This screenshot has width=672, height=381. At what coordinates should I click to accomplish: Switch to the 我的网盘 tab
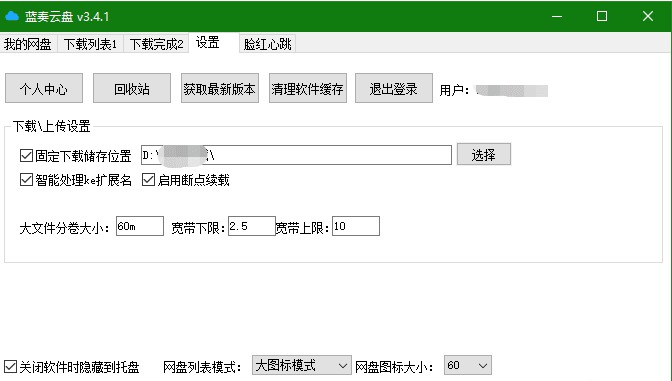coord(28,44)
